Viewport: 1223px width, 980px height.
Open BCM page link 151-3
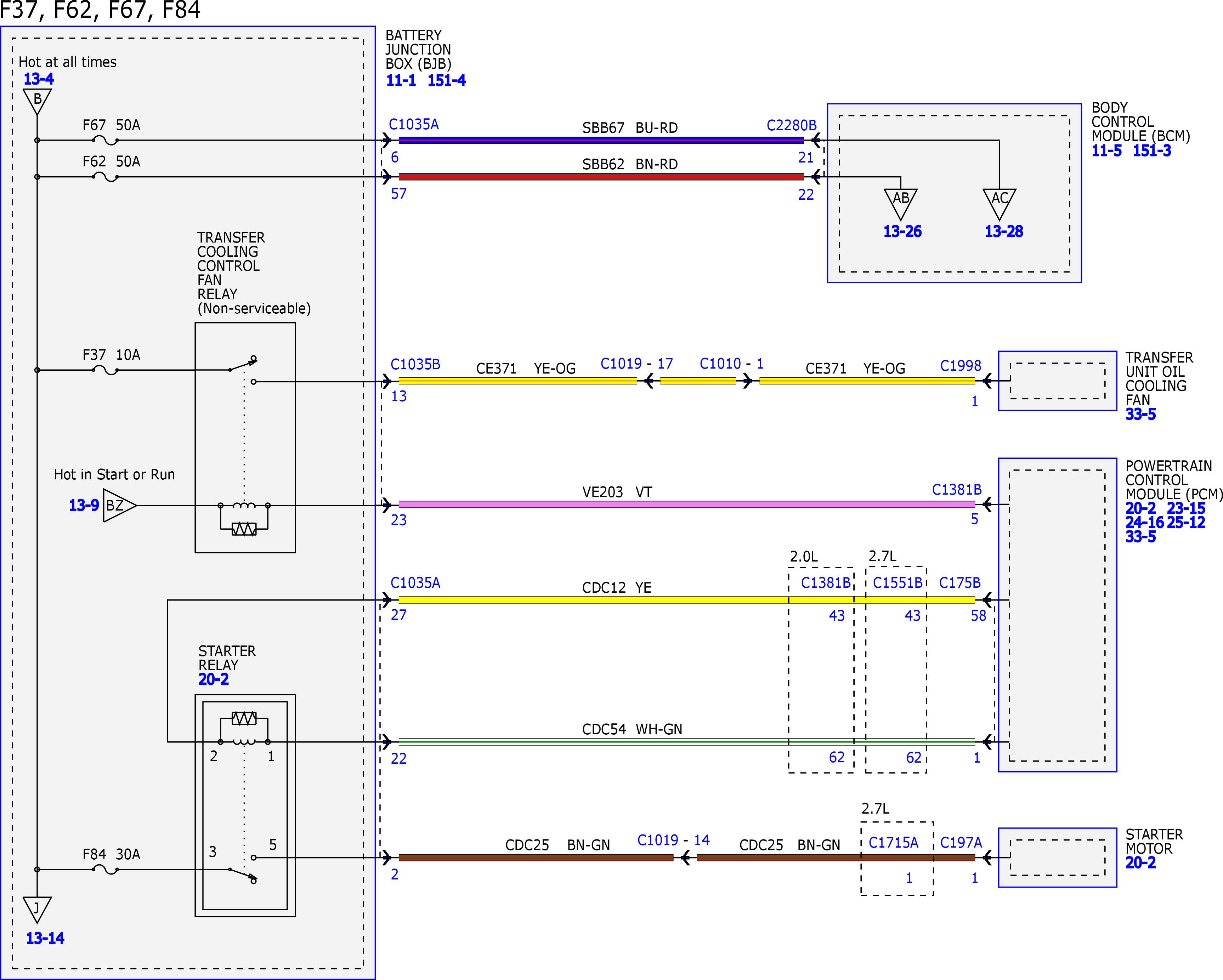point(1151,150)
